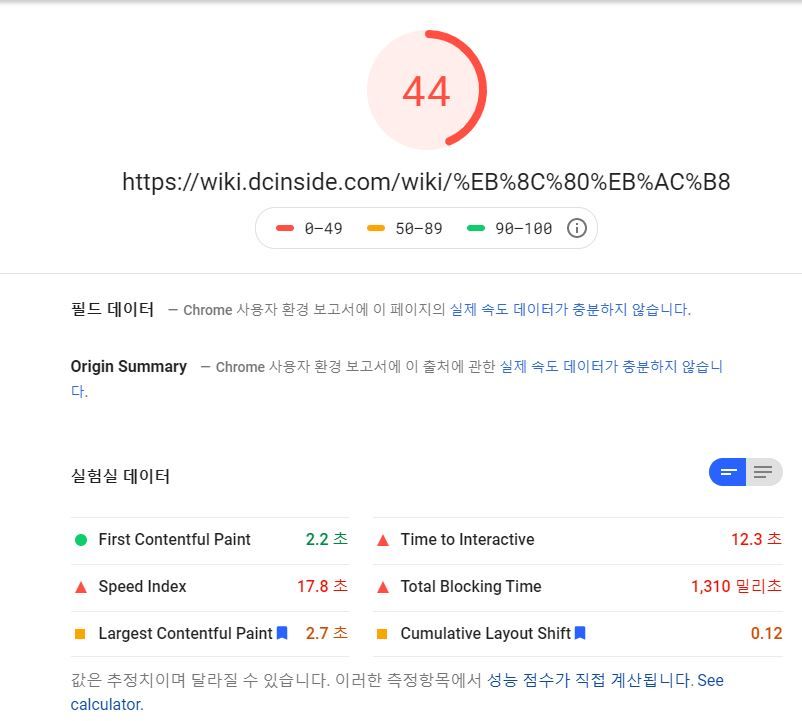The height and width of the screenshot is (721, 802).
Task: Click the green 90–100 legend swatch
Action: (476, 228)
